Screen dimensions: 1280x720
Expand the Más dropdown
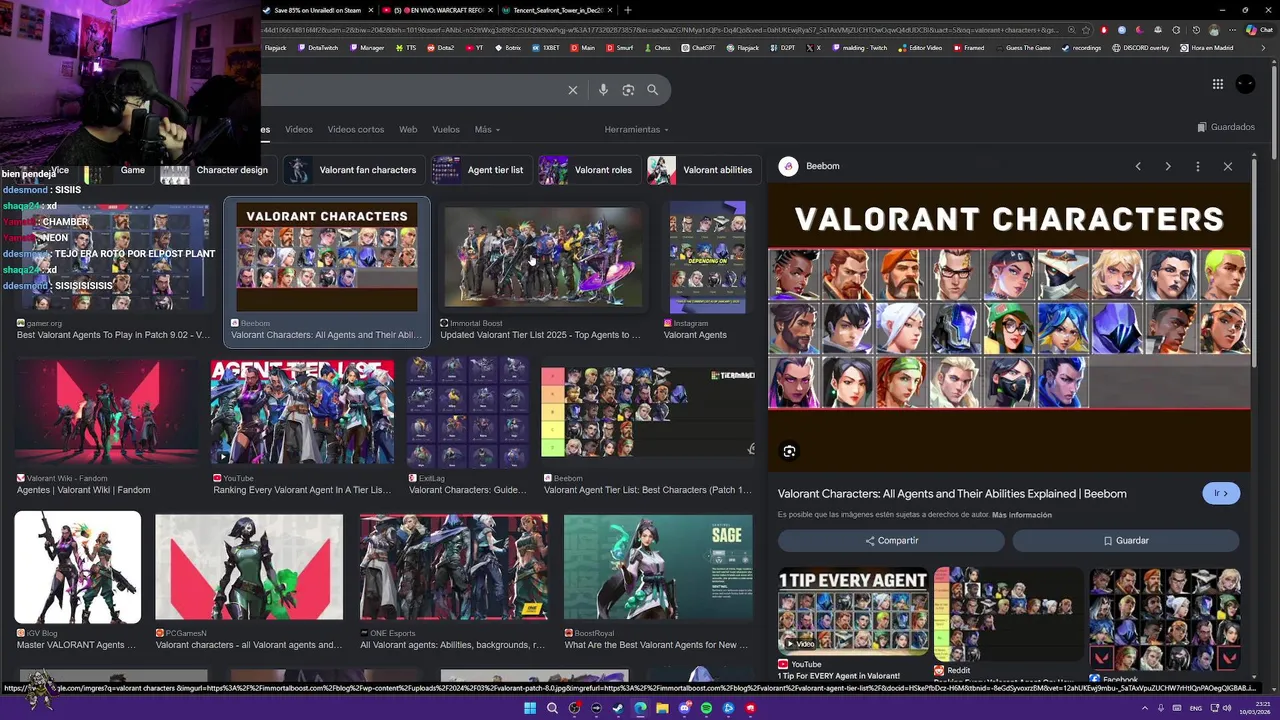[487, 129]
